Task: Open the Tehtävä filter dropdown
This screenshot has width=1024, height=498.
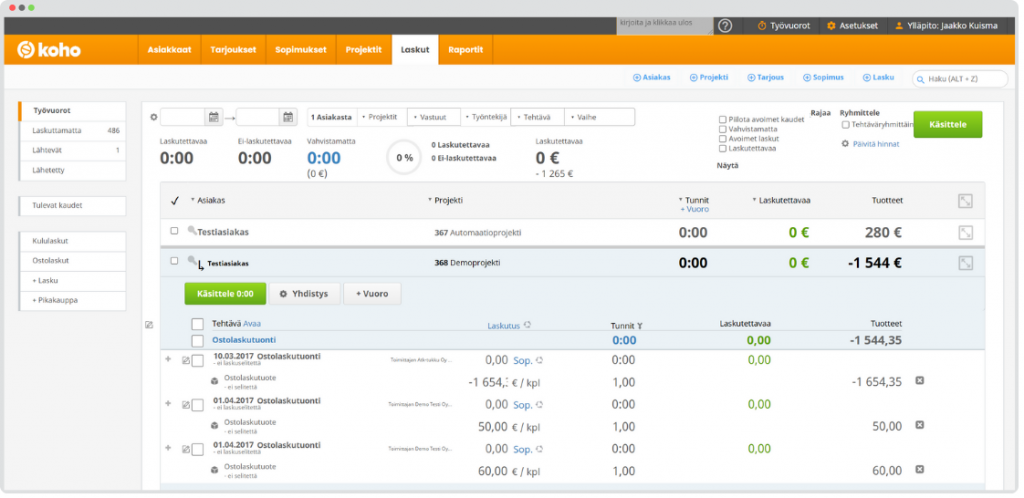Action: pyautogui.click(x=537, y=117)
